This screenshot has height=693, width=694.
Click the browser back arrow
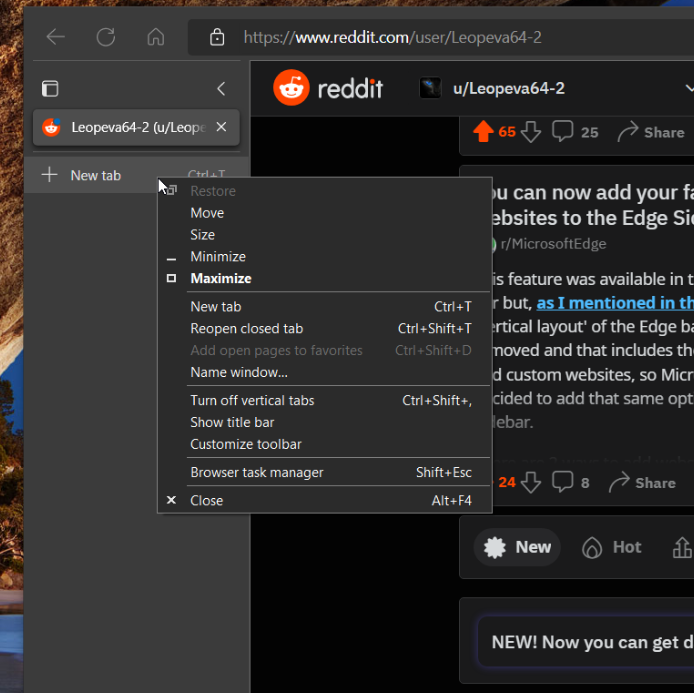[56, 37]
